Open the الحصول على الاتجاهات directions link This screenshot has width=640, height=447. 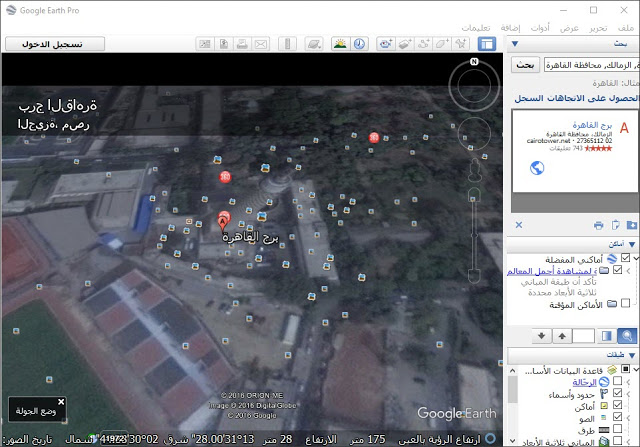pos(592,98)
